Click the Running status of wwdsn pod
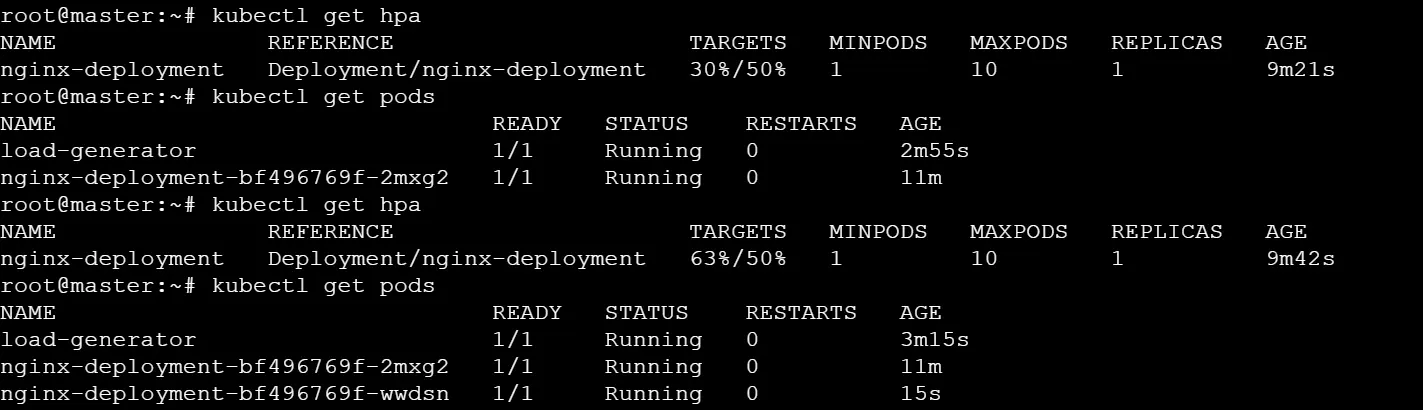 point(653,394)
